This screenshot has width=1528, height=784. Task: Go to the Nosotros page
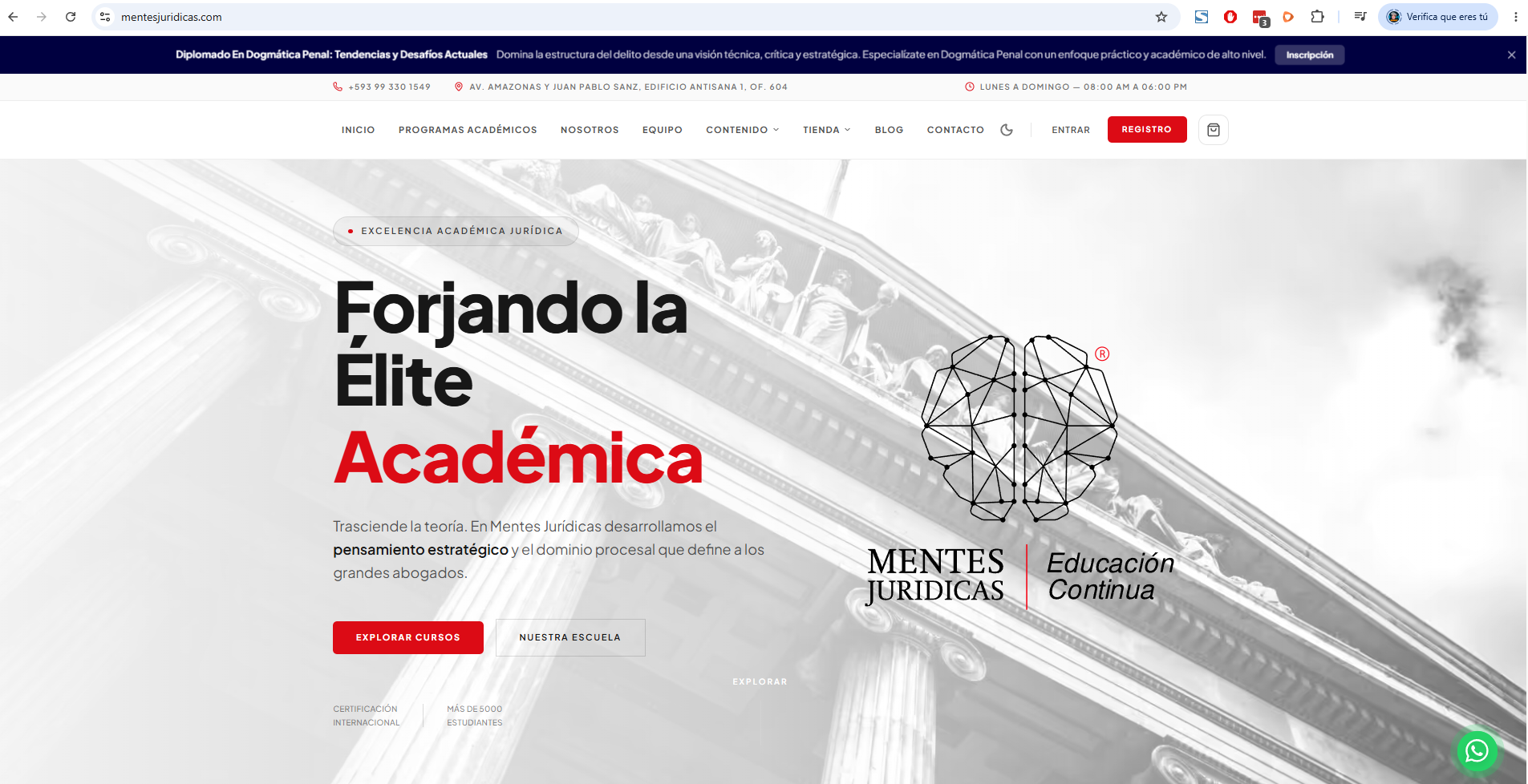click(590, 130)
